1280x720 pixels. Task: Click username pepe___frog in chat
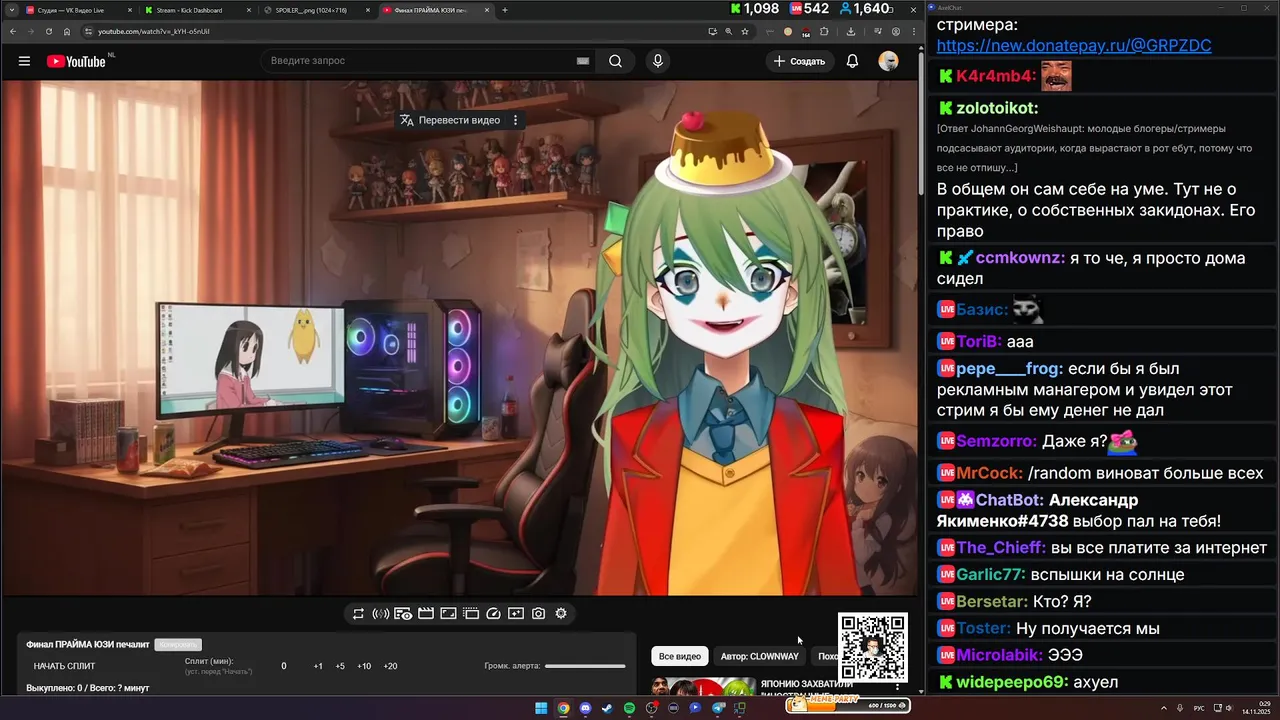[1009, 369]
